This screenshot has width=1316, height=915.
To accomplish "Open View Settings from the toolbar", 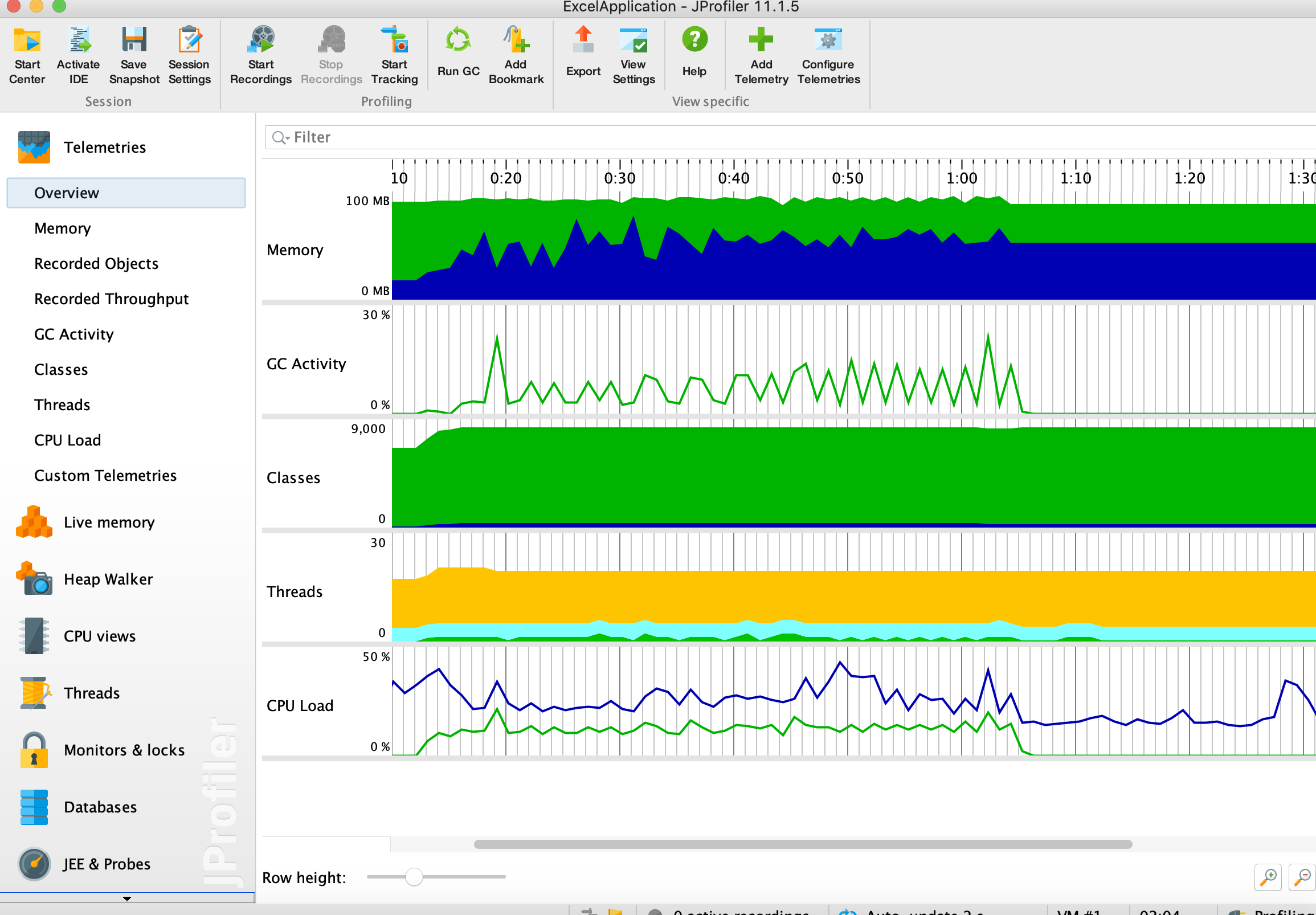I will pos(634,40).
